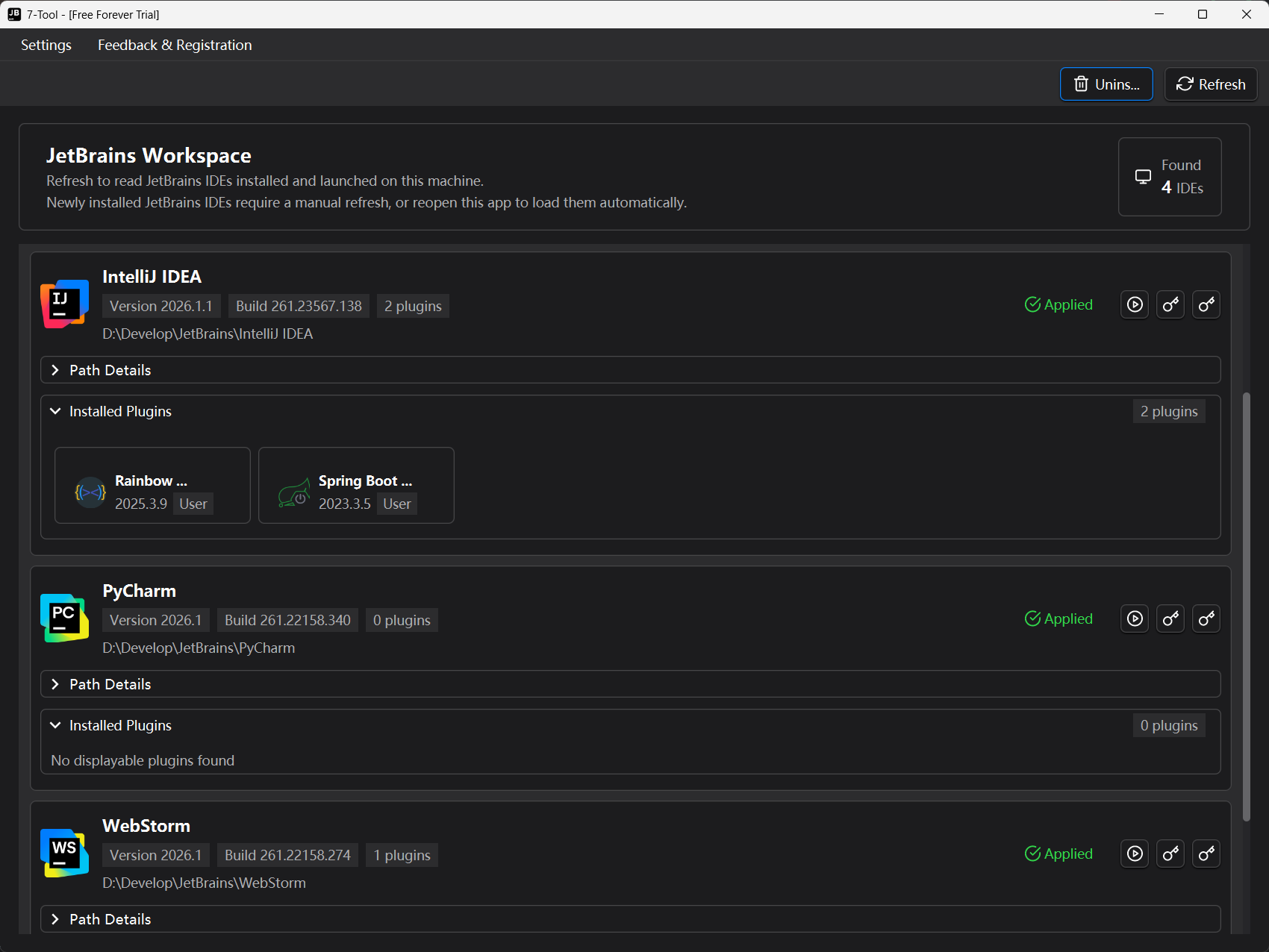
Task: Expand Path Details under IntelliJ IDEA
Action: tap(630, 370)
